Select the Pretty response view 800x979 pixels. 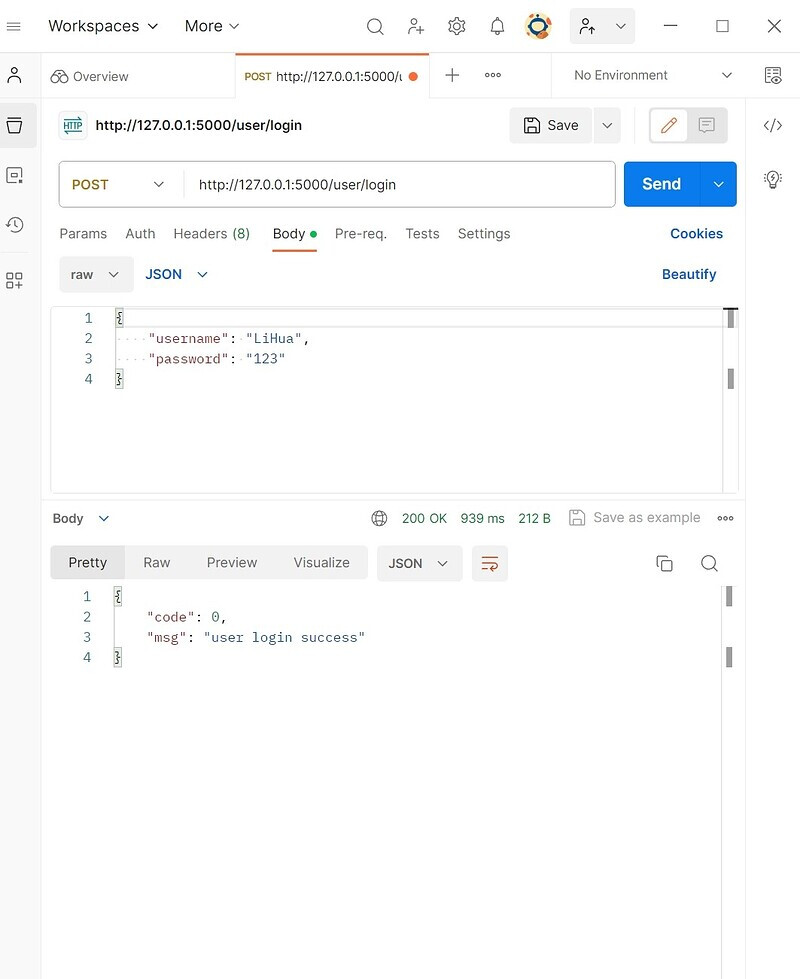click(87, 563)
